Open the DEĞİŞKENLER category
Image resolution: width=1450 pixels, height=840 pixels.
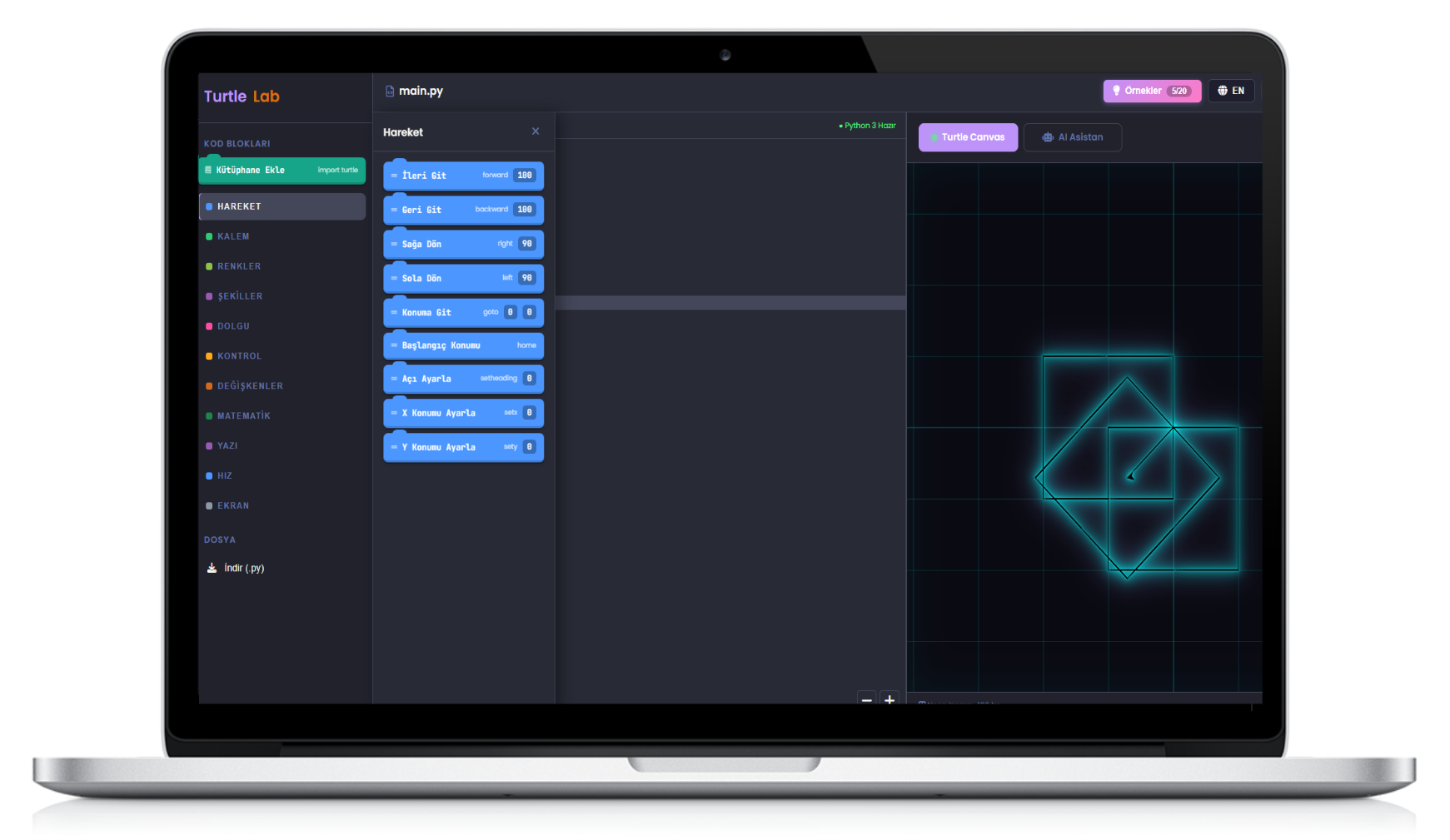click(282, 386)
